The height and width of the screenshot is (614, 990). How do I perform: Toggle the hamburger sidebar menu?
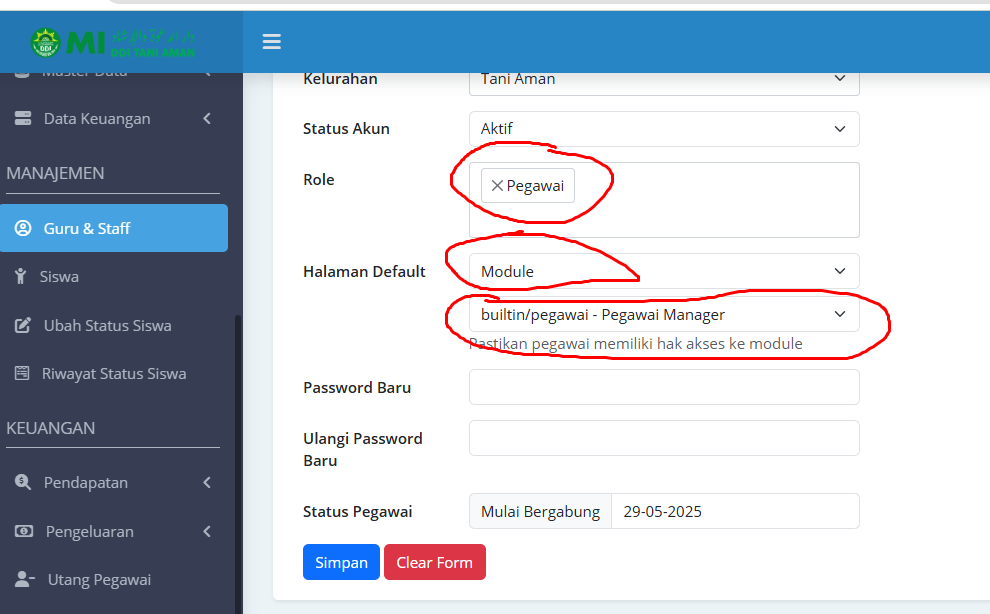[271, 42]
